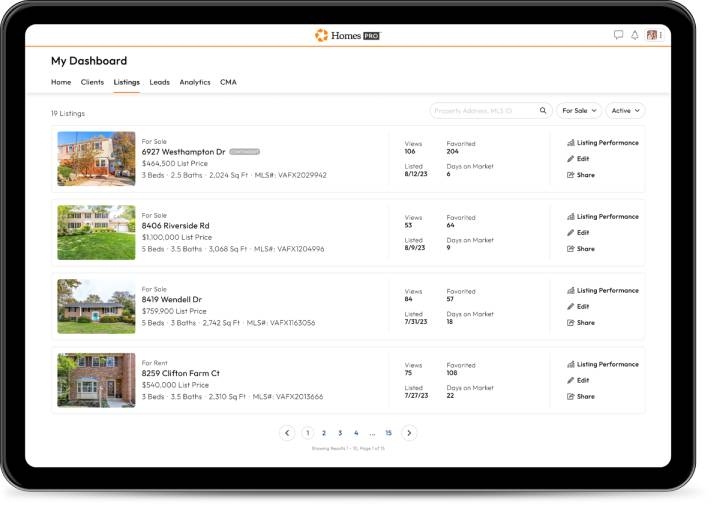Click the Share icon for 6927 Westhampton Dr
Image resolution: width=720 pixels, height=523 pixels.
click(570, 175)
